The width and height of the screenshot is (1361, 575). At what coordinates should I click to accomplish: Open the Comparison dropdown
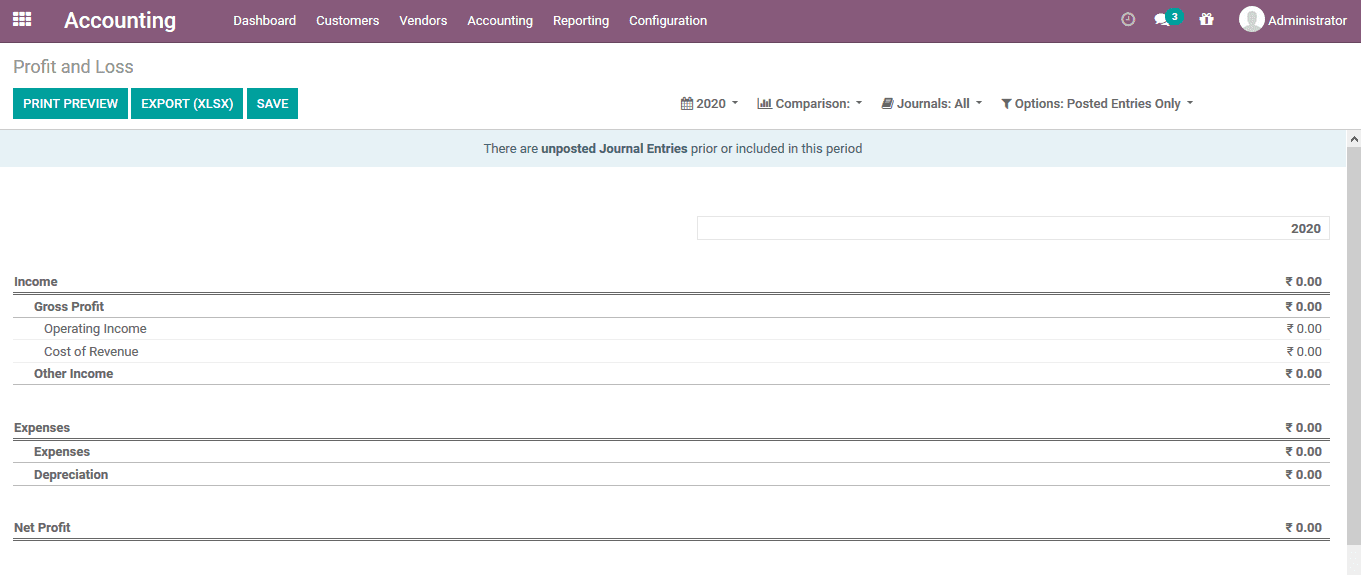click(810, 104)
